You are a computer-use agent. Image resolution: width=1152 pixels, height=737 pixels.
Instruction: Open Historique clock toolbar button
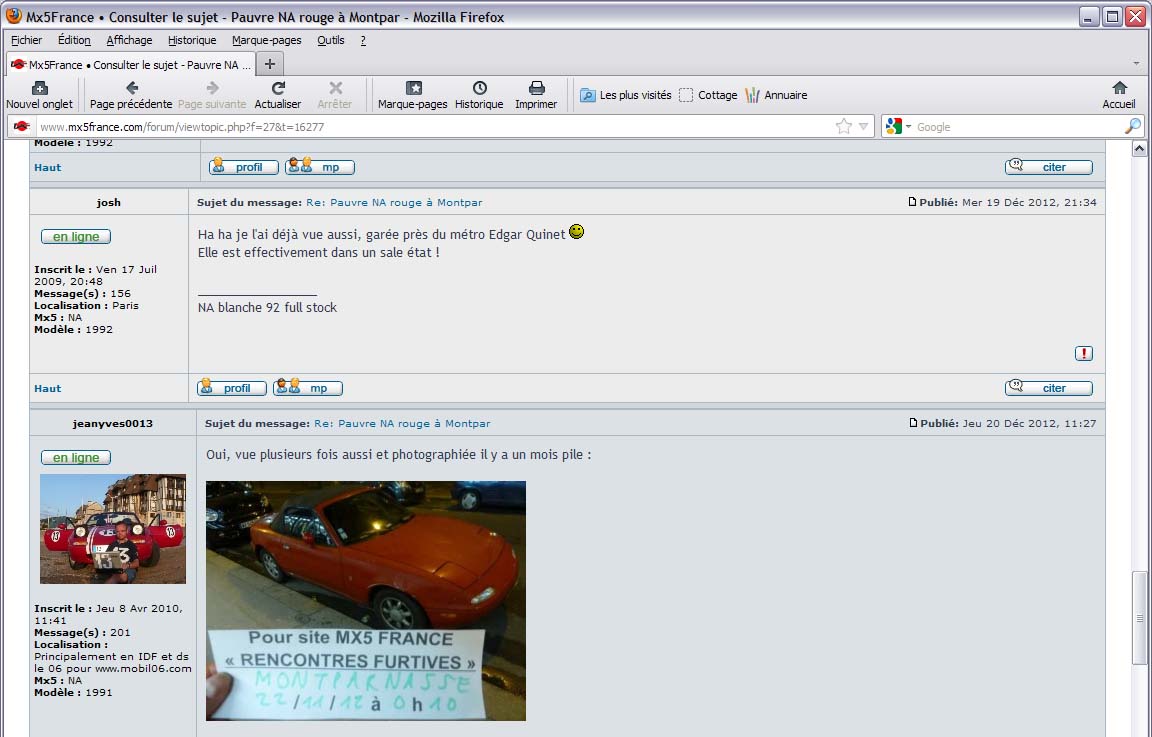479,96
